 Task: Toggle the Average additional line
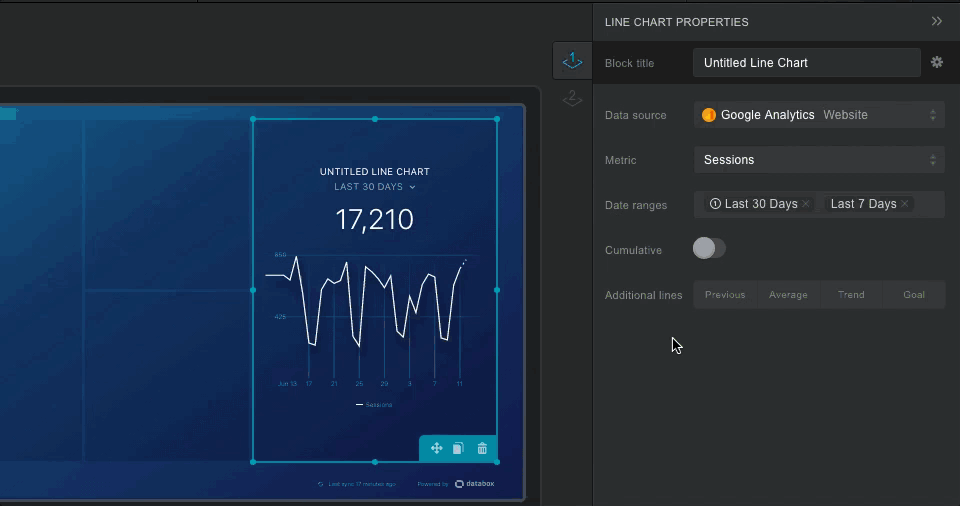788,295
